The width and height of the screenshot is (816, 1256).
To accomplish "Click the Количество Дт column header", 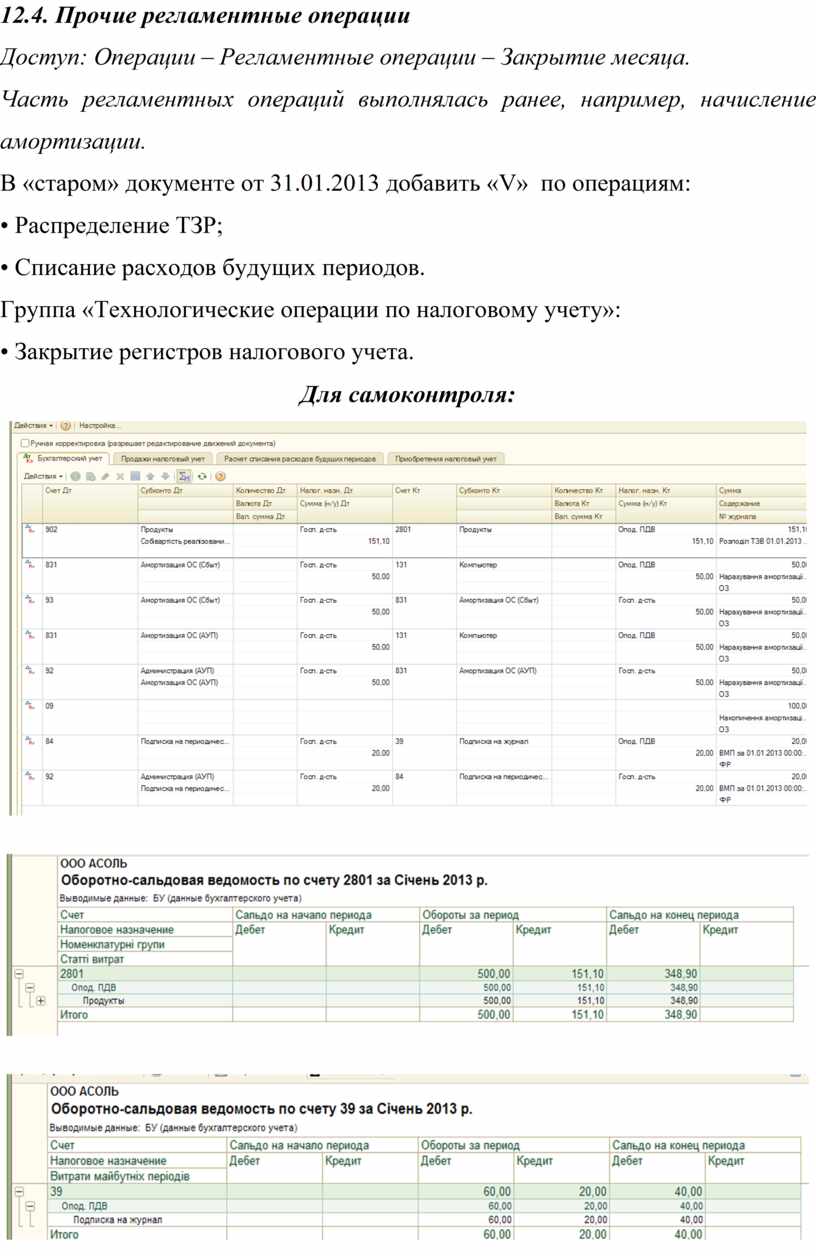I will (x=264, y=490).
